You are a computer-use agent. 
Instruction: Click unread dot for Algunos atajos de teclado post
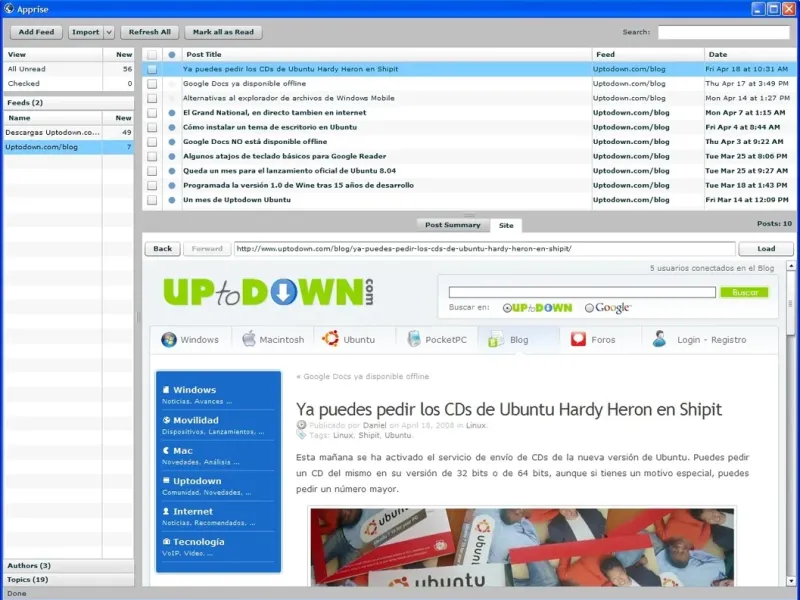172,157
